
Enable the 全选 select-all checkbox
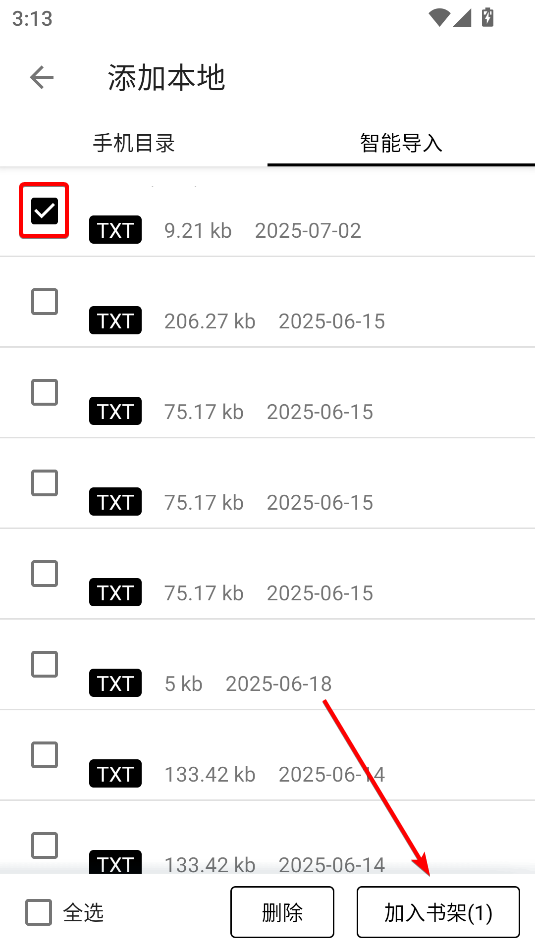click(x=38, y=912)
